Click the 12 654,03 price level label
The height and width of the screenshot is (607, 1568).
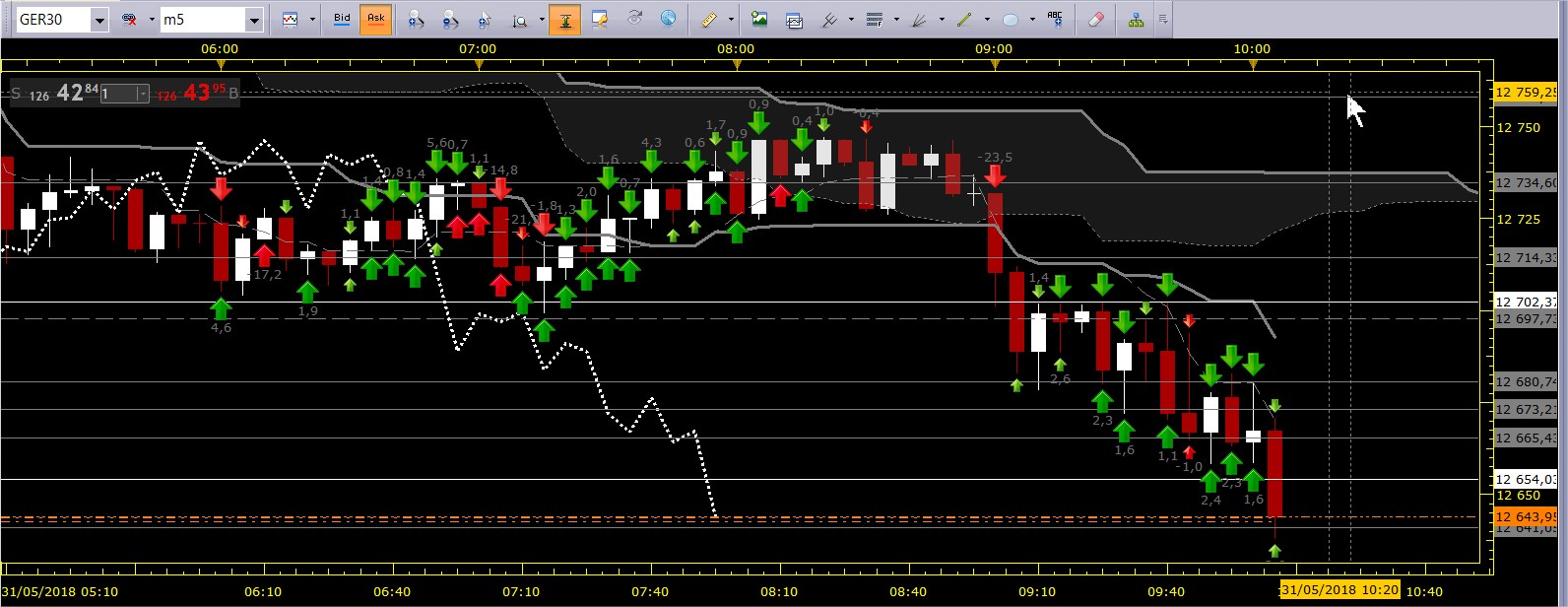[x=1526, y=480]
